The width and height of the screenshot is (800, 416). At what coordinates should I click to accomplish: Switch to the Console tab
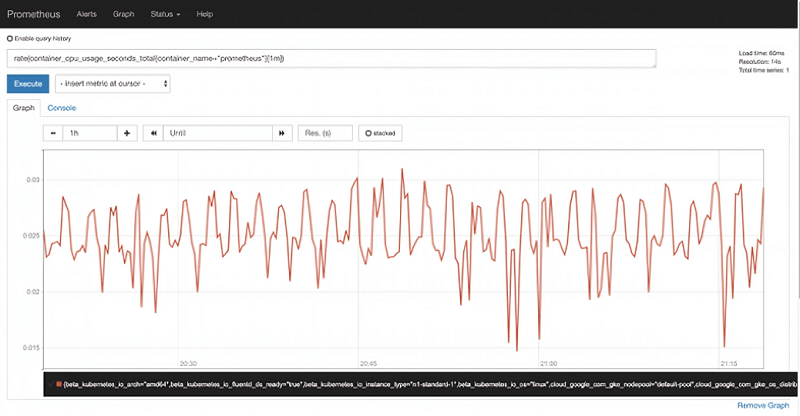tap(62, 108)
